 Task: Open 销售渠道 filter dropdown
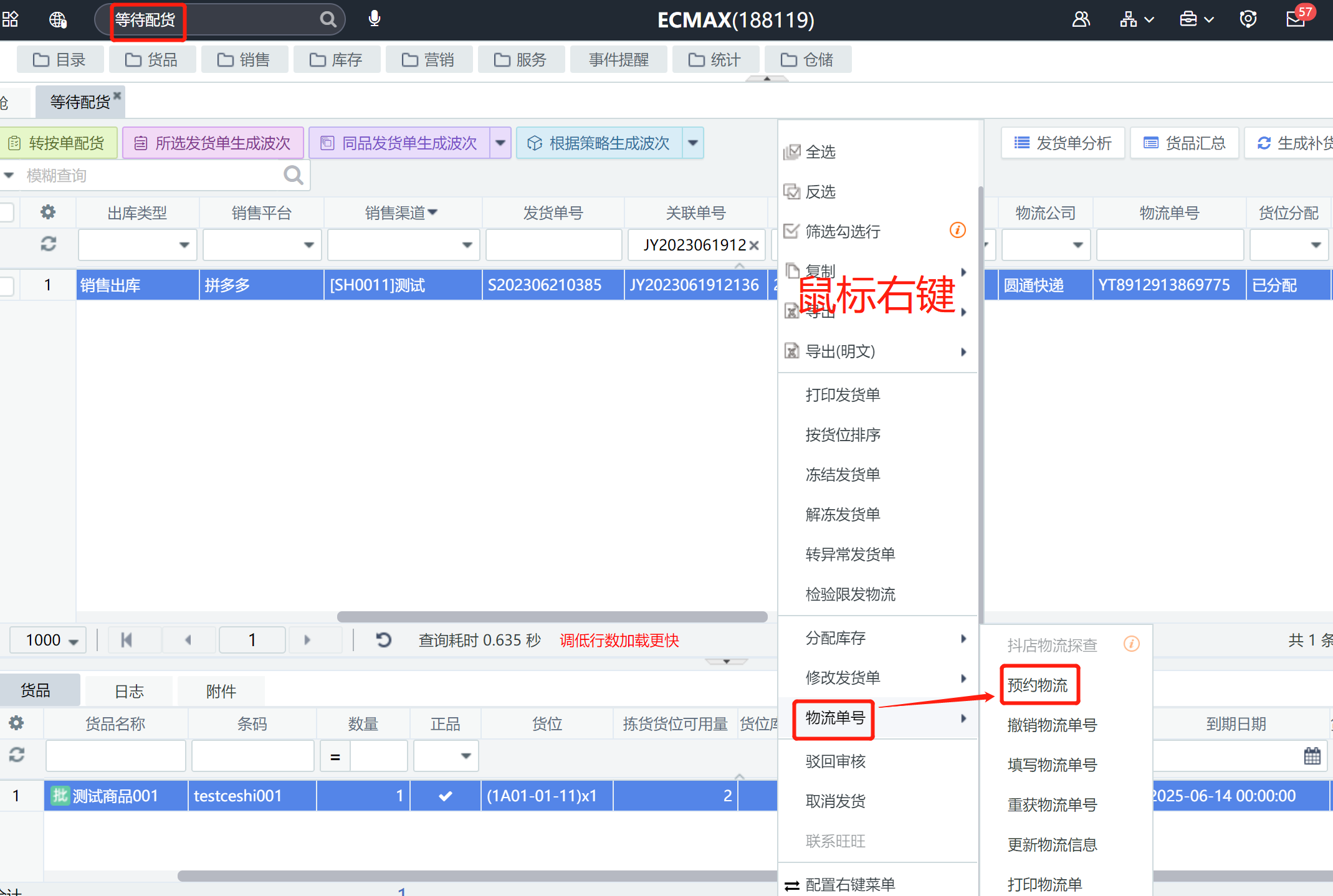click(x=467, y=245)
